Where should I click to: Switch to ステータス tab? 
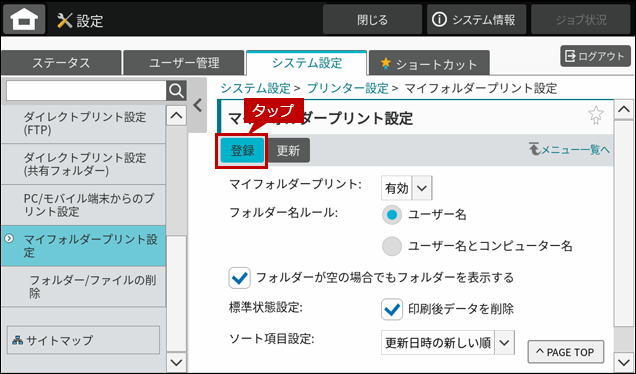coord(61,63)
